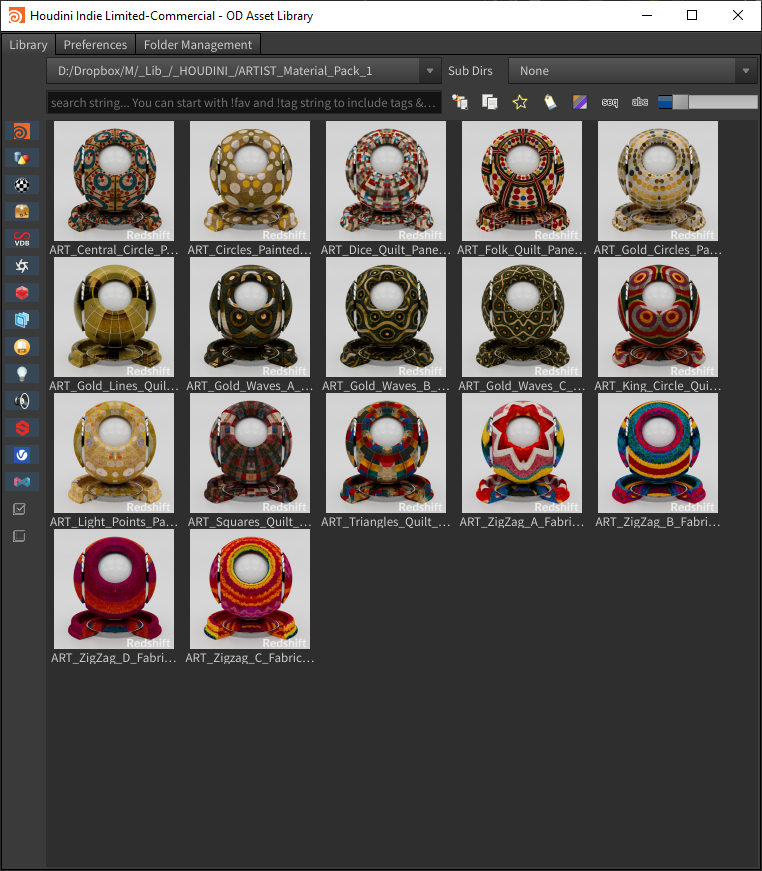
Task: Click the tag label toolbar icon
Action: point(550,102)
